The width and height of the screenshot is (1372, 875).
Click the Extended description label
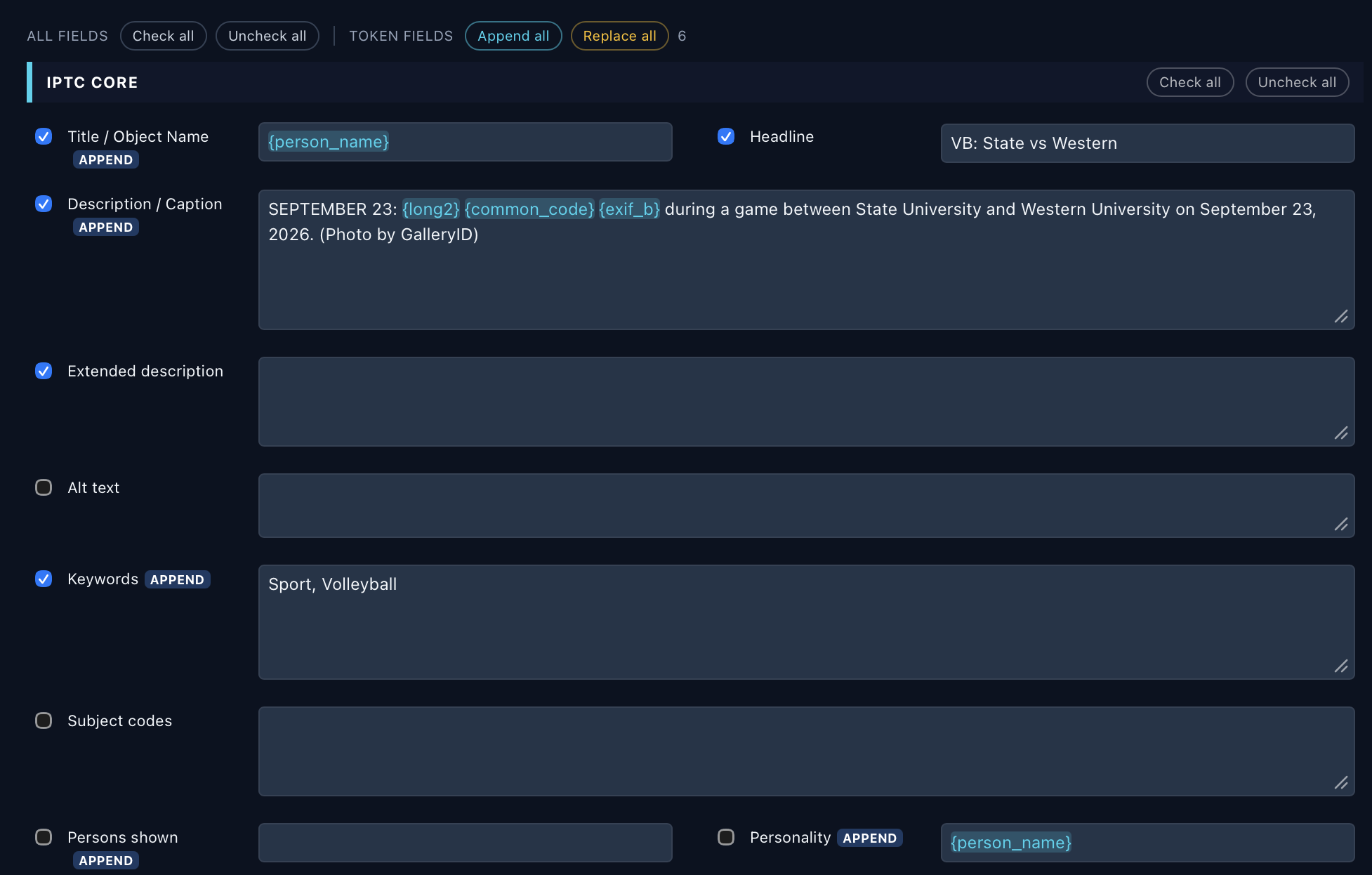pyautogui.click(x=145, y=371)
